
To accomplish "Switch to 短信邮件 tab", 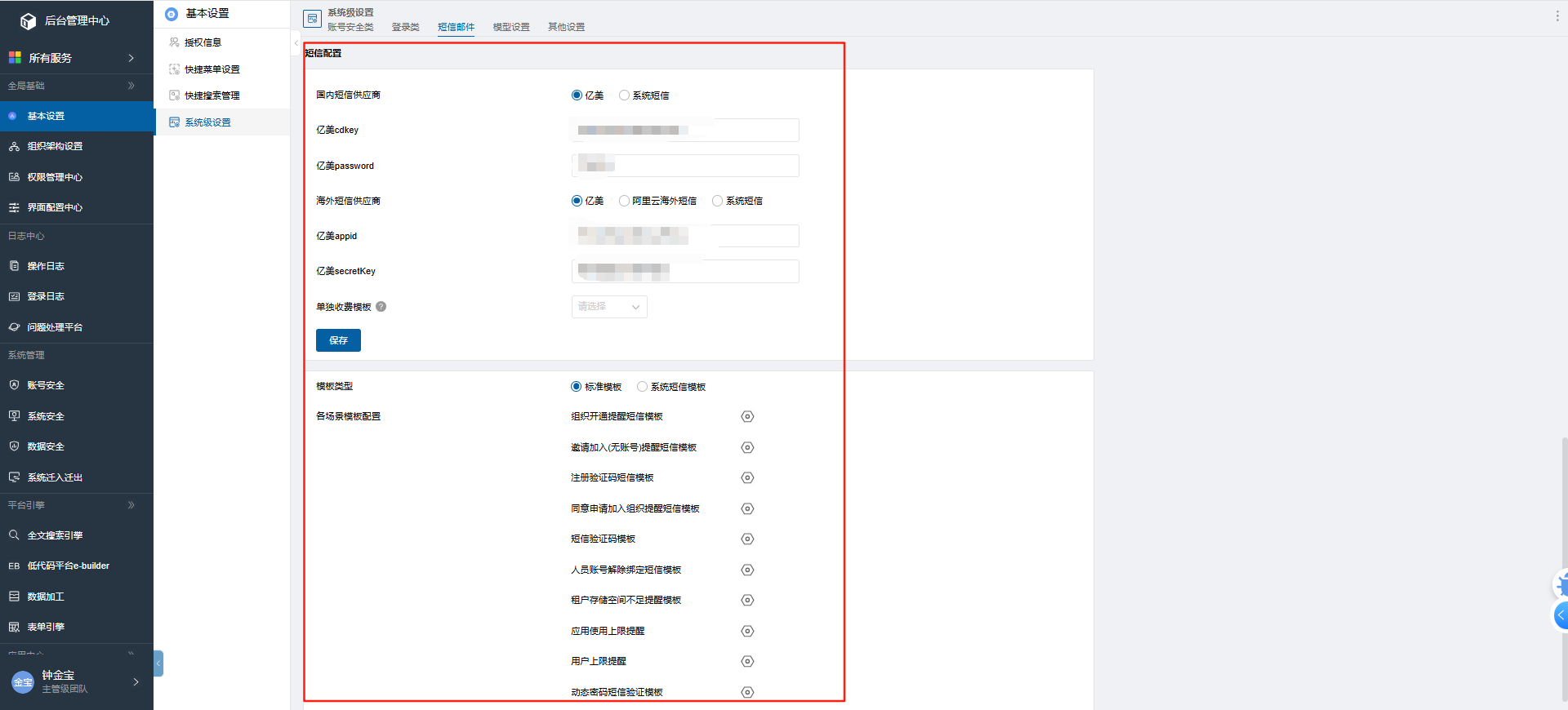I will pyautogui.click(x=456, y=27).
